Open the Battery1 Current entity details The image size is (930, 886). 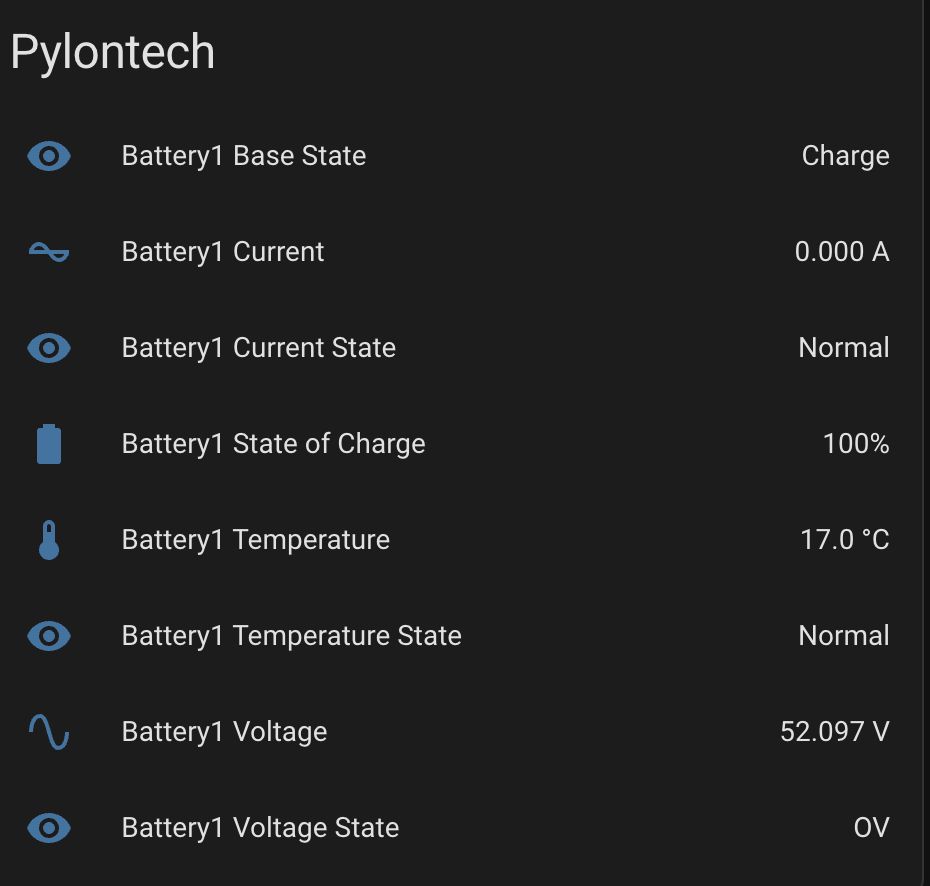coord(222,252)
